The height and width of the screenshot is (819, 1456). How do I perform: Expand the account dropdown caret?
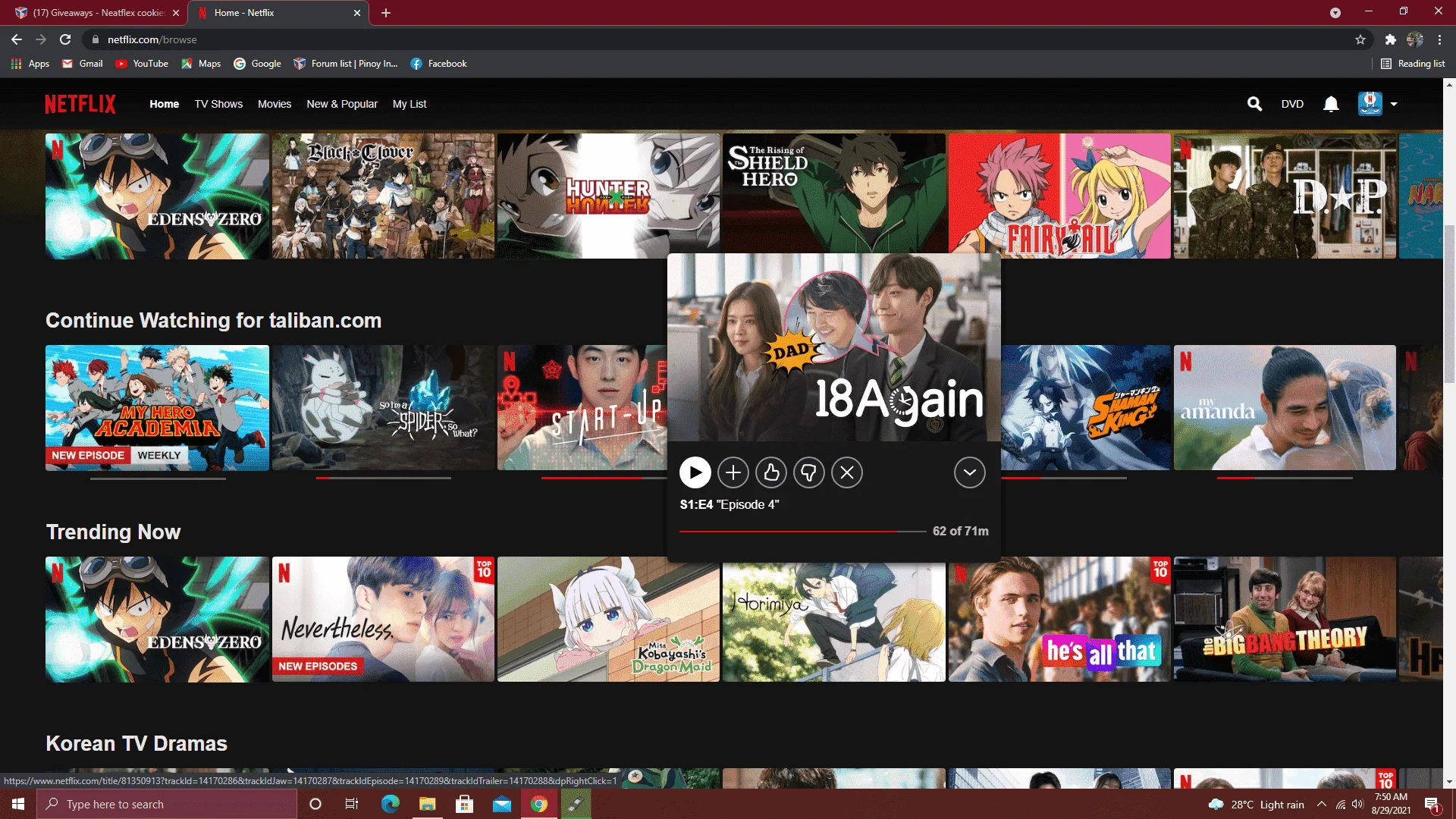(1394, 104)
